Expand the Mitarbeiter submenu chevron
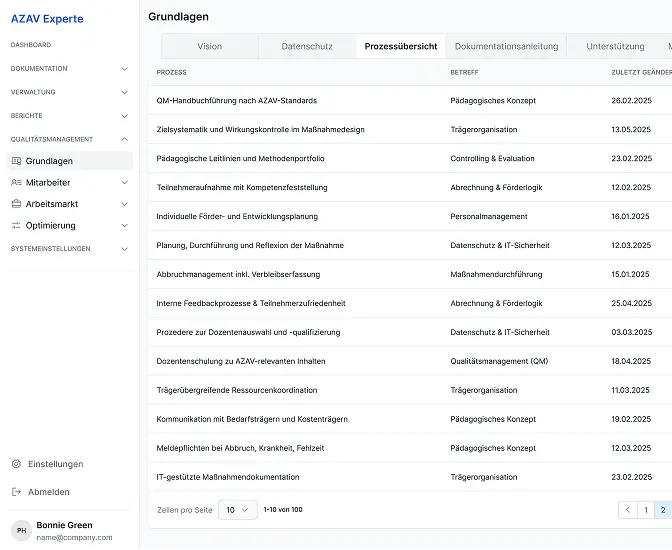 pos(125,183)
